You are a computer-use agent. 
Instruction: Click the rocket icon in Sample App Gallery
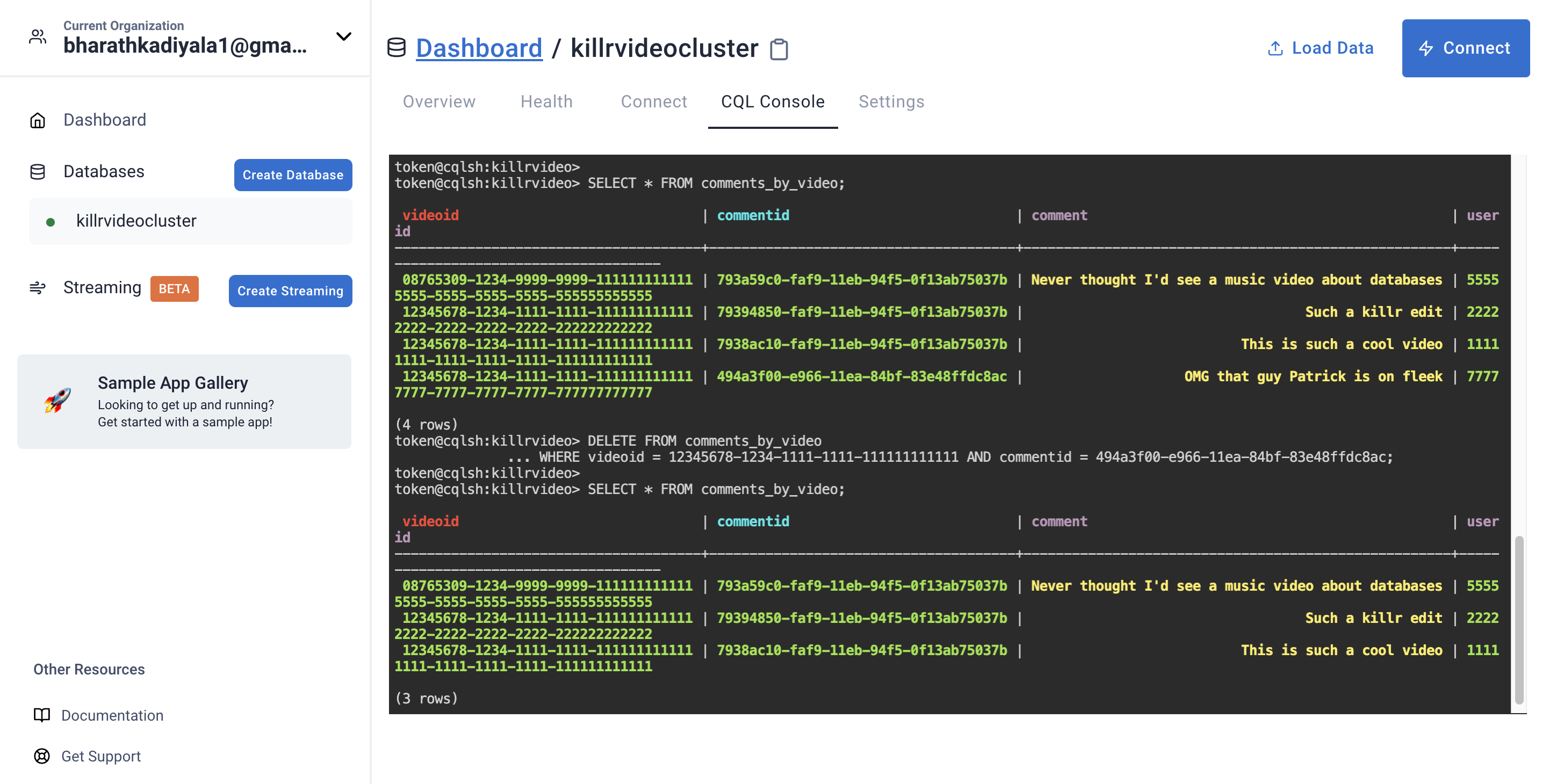click(57, 401)
